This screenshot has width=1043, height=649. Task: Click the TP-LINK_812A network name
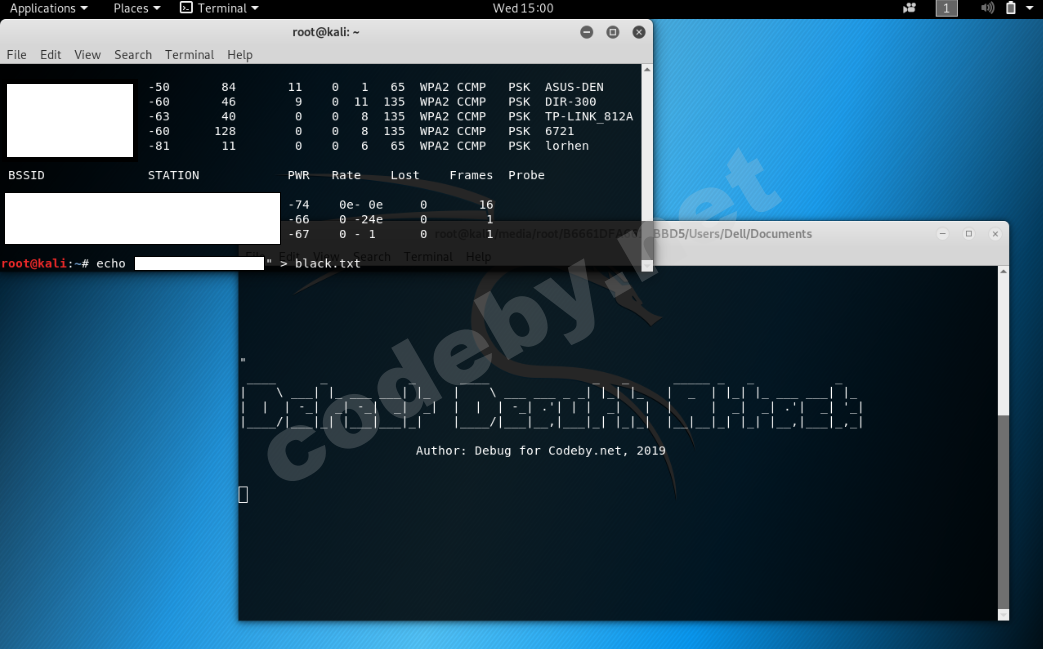(x=589, y=116)
